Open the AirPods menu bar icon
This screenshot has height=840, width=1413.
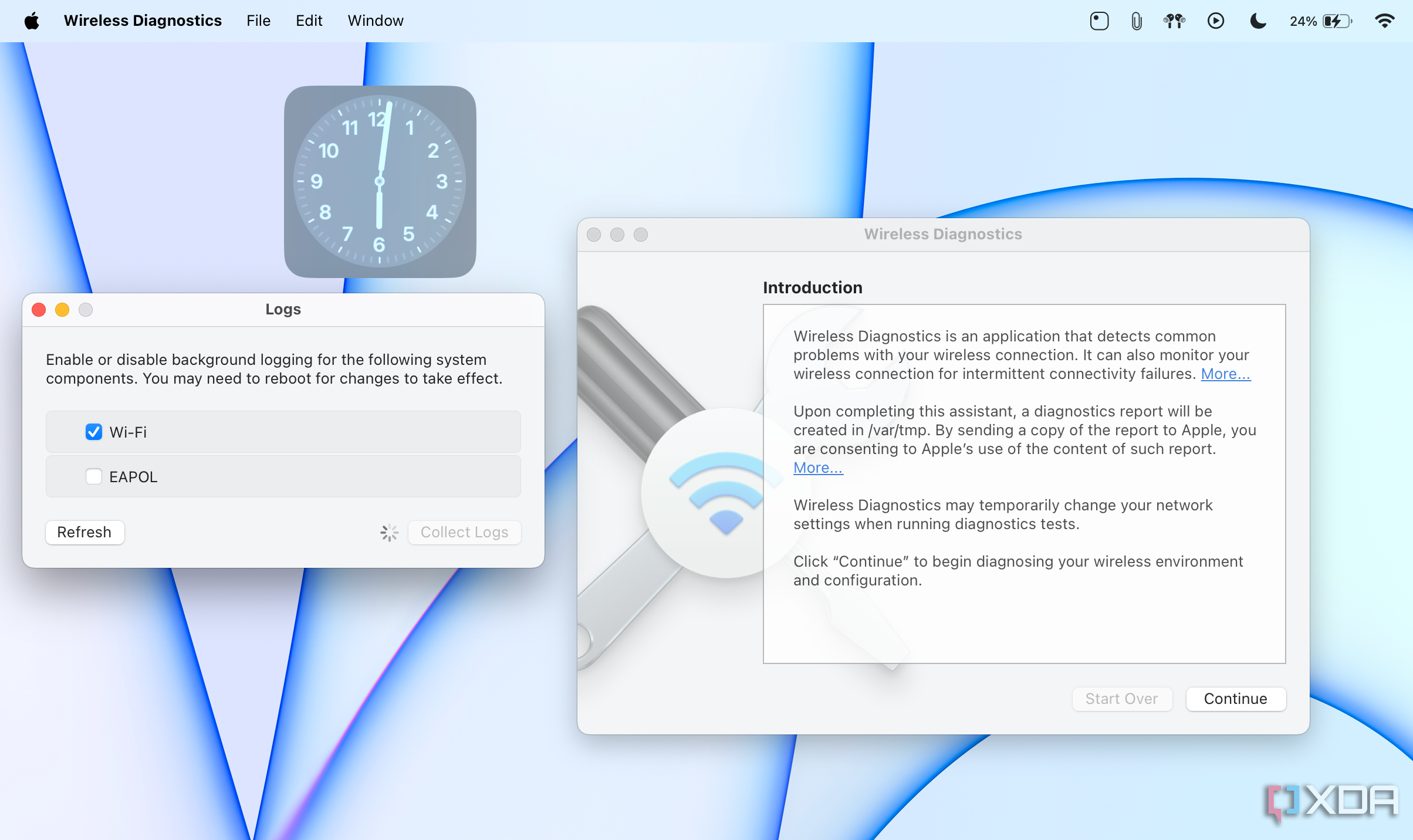pyautogui.click(x=1174, y=21)
